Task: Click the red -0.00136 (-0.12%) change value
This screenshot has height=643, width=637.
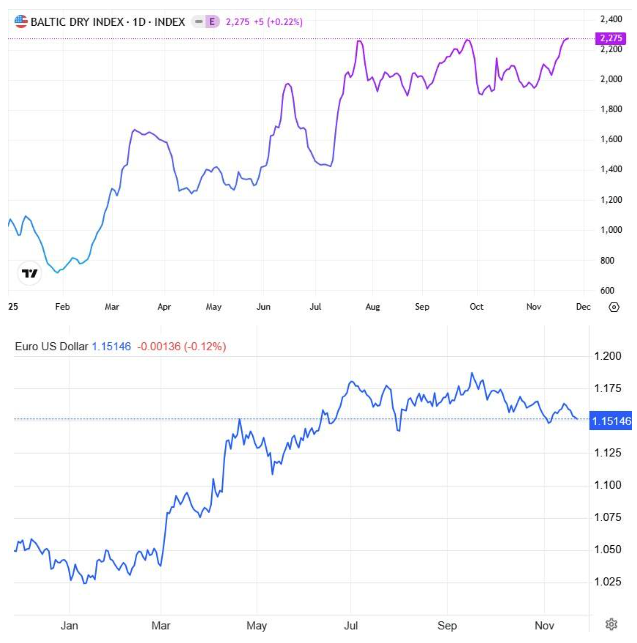Action: pyautogui.click(x=181, y=346)
